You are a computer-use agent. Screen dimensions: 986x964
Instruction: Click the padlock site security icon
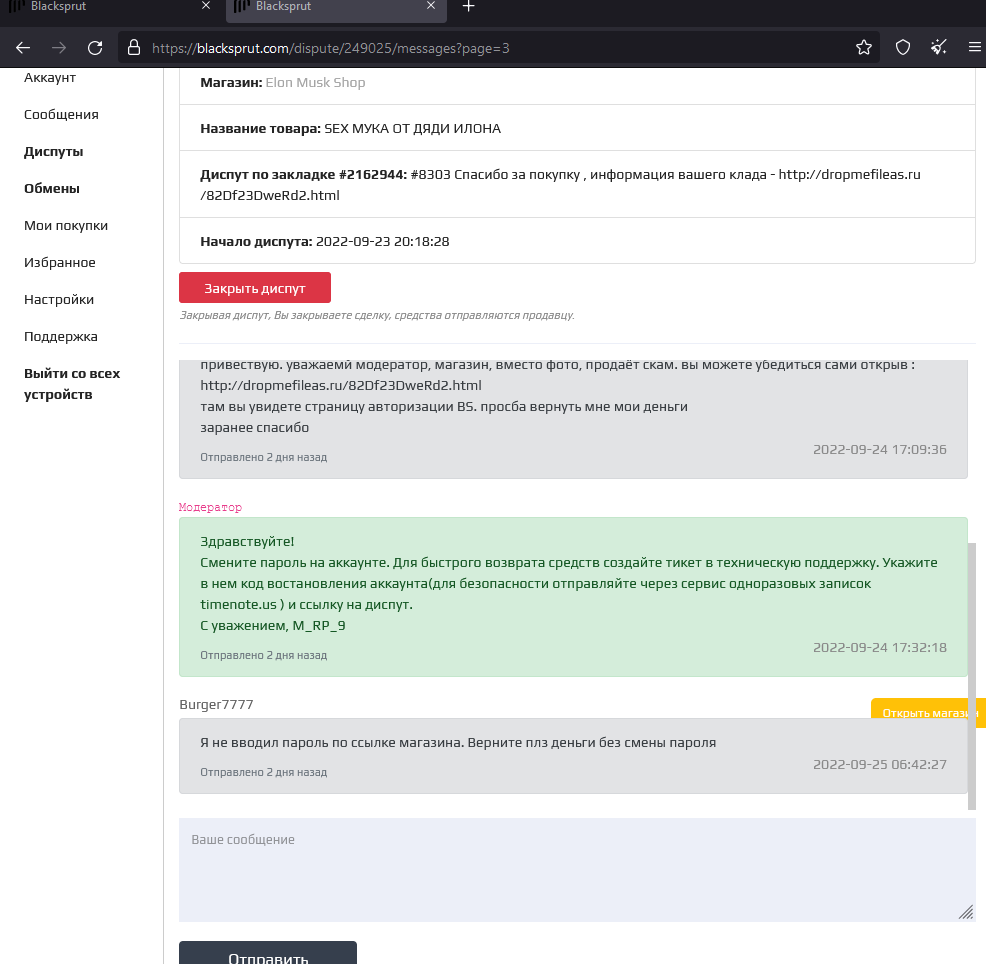tap(133, 48)
